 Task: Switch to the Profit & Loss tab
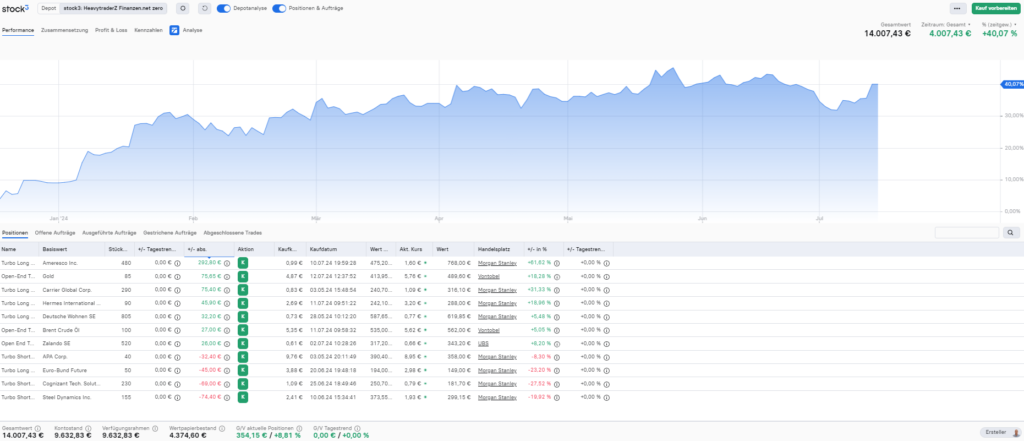(111, 30)
